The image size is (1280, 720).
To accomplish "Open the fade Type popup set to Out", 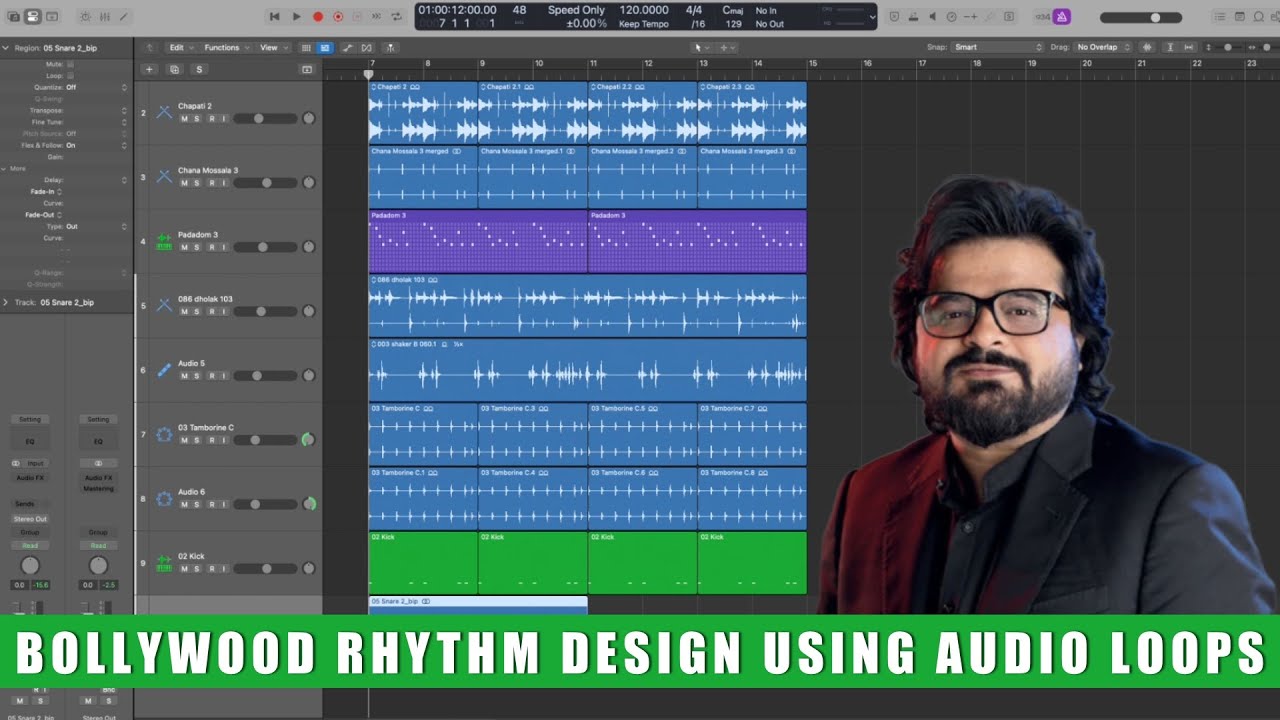I will [x=96, y=226].
